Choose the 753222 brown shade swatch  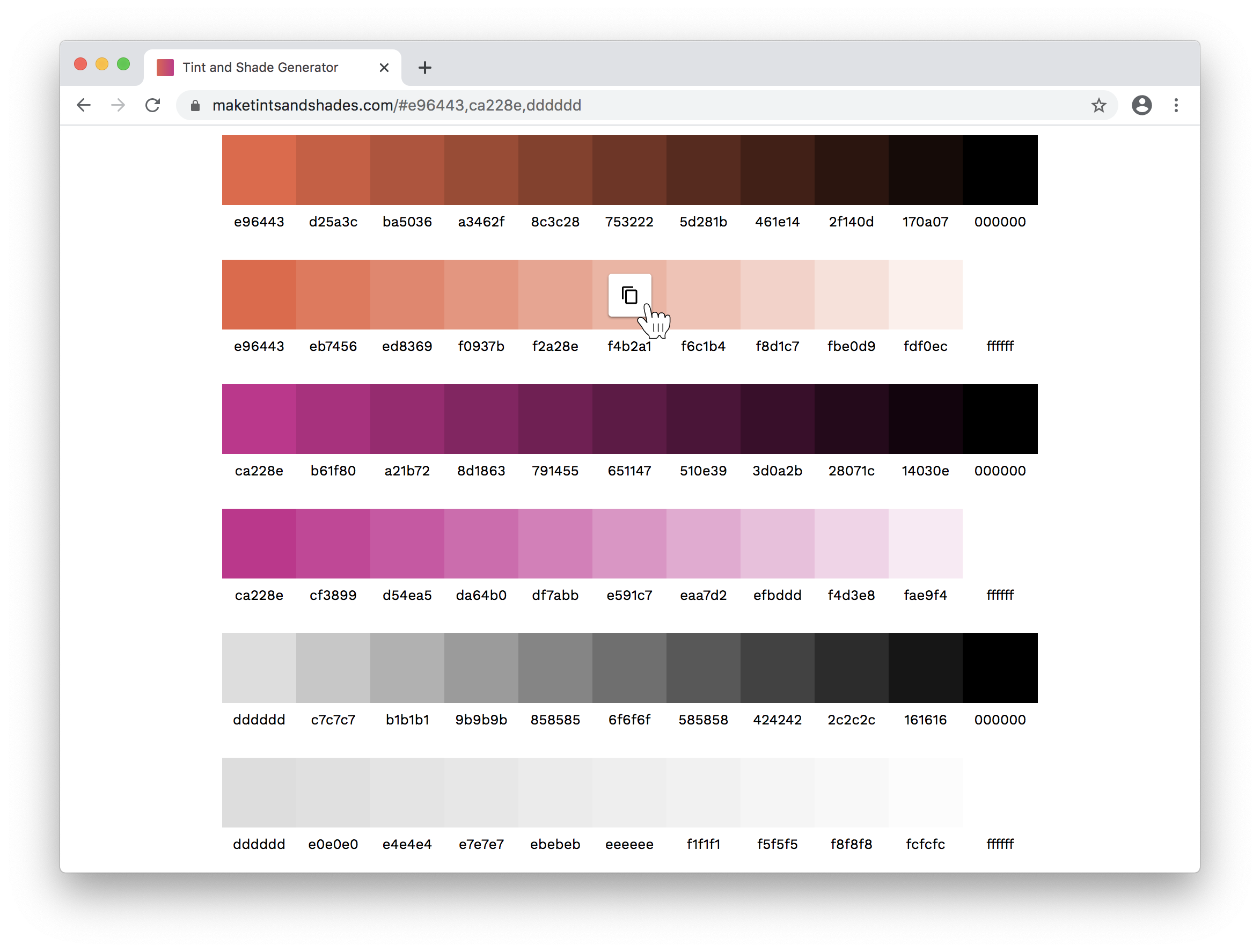tap(629, 170)
